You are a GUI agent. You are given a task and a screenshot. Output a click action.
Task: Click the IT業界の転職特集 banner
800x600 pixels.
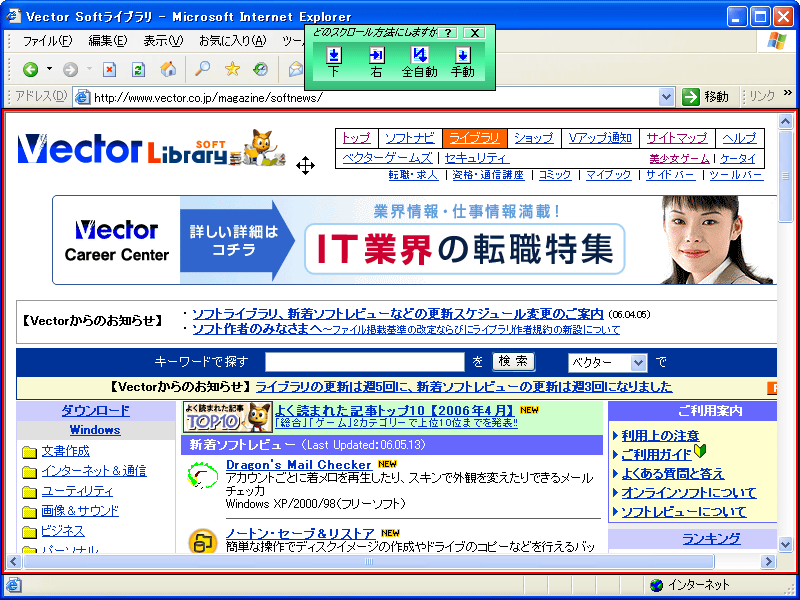pyautogui.click(x=414, y=240)
